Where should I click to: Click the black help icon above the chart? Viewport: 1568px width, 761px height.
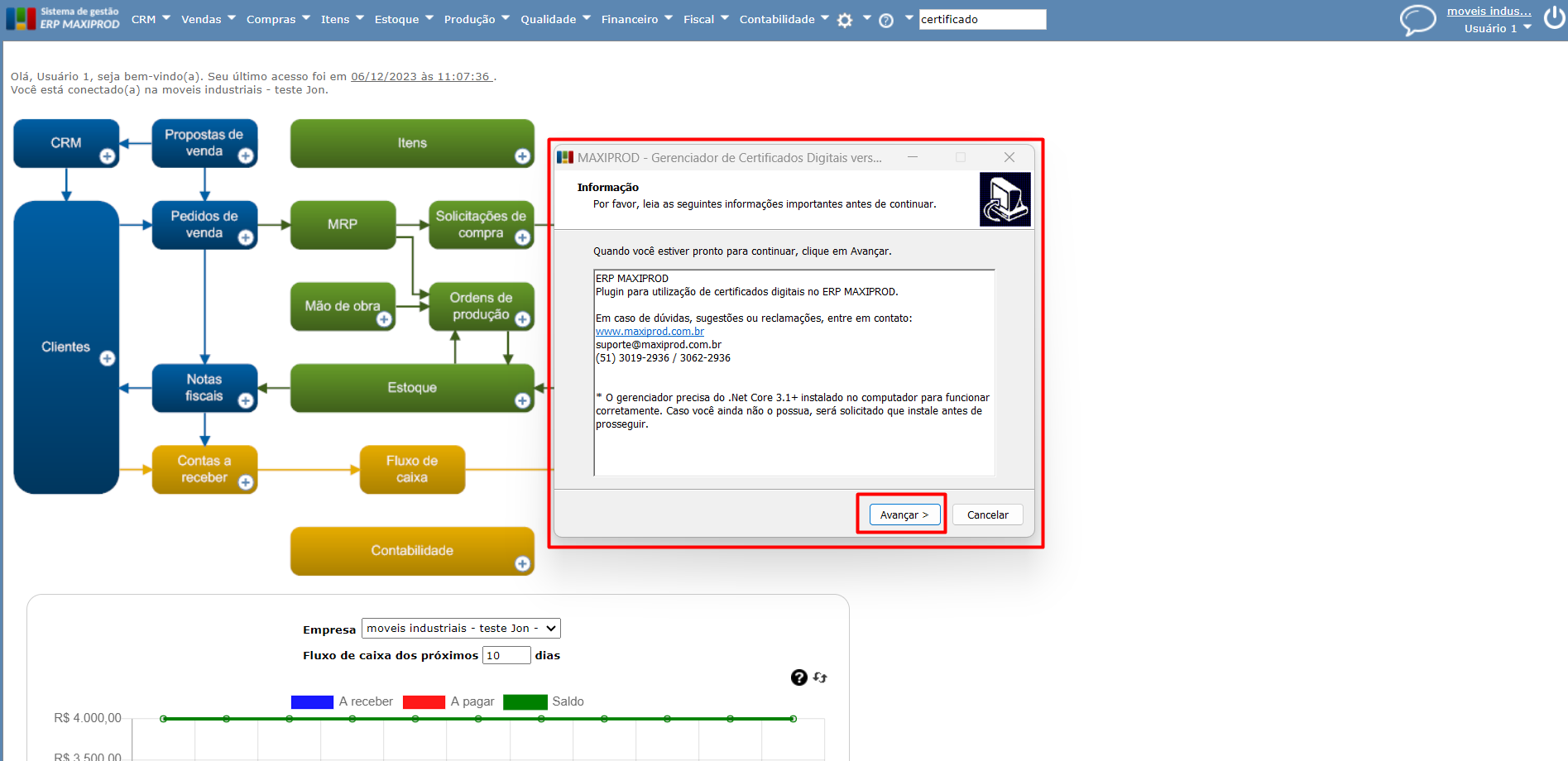click(799, 677)
